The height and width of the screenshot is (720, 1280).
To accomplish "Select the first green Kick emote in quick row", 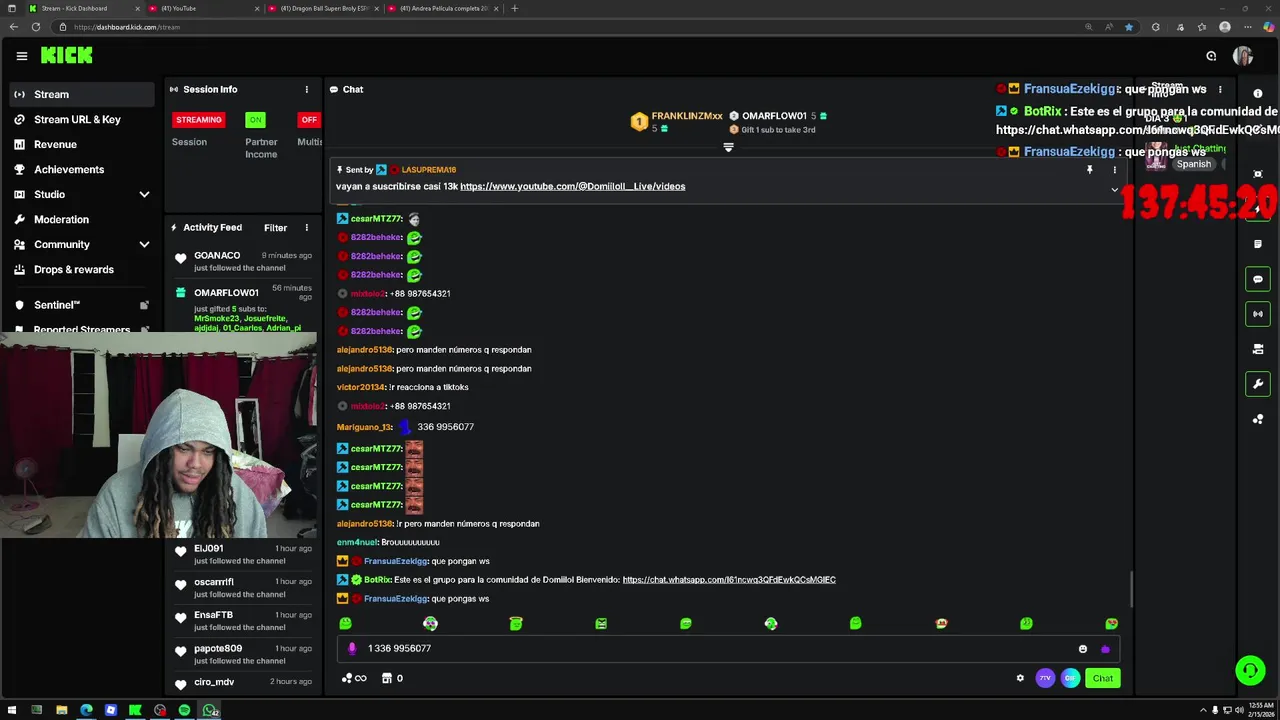I will click(x=345, y=623).
